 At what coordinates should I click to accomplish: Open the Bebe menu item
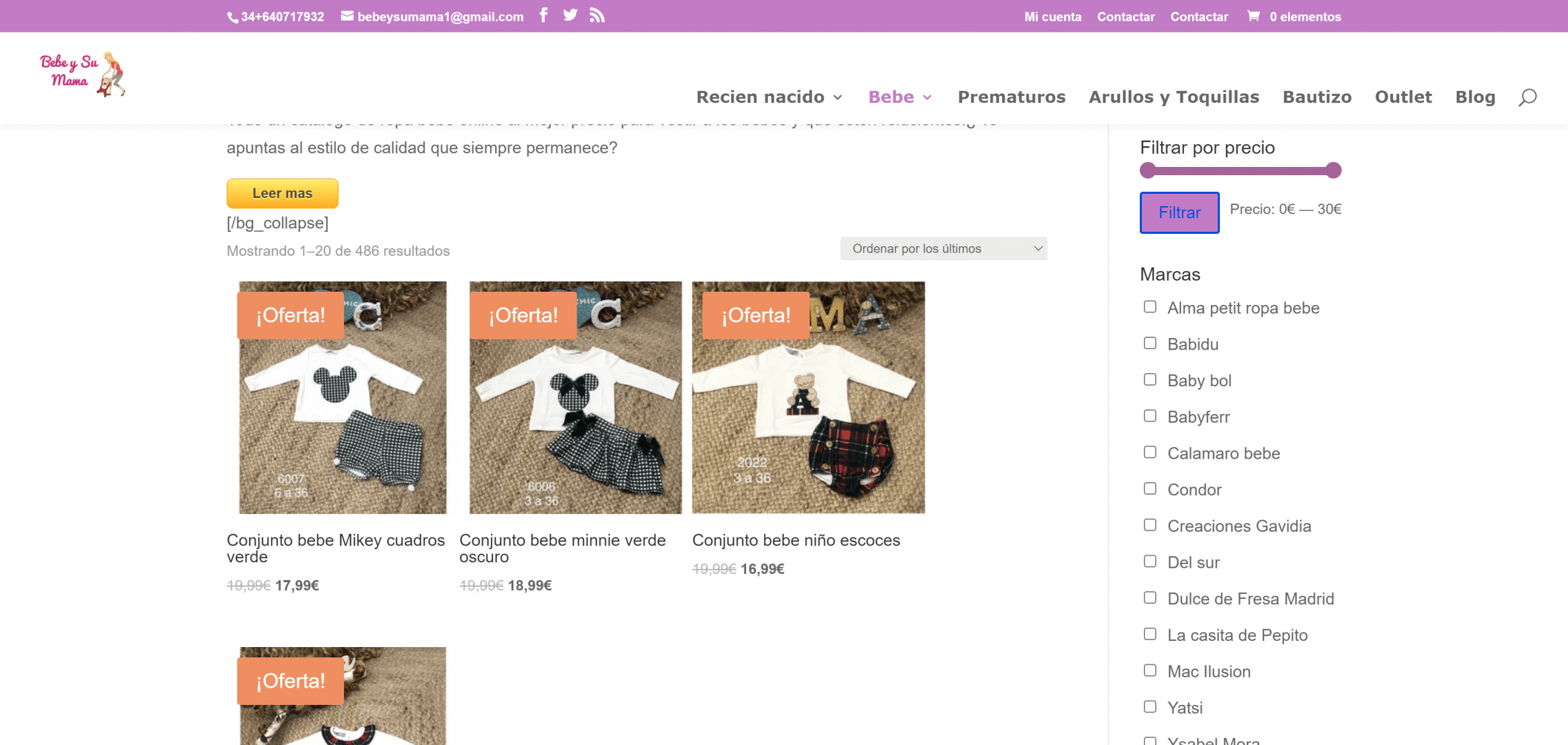pos(891,97)
